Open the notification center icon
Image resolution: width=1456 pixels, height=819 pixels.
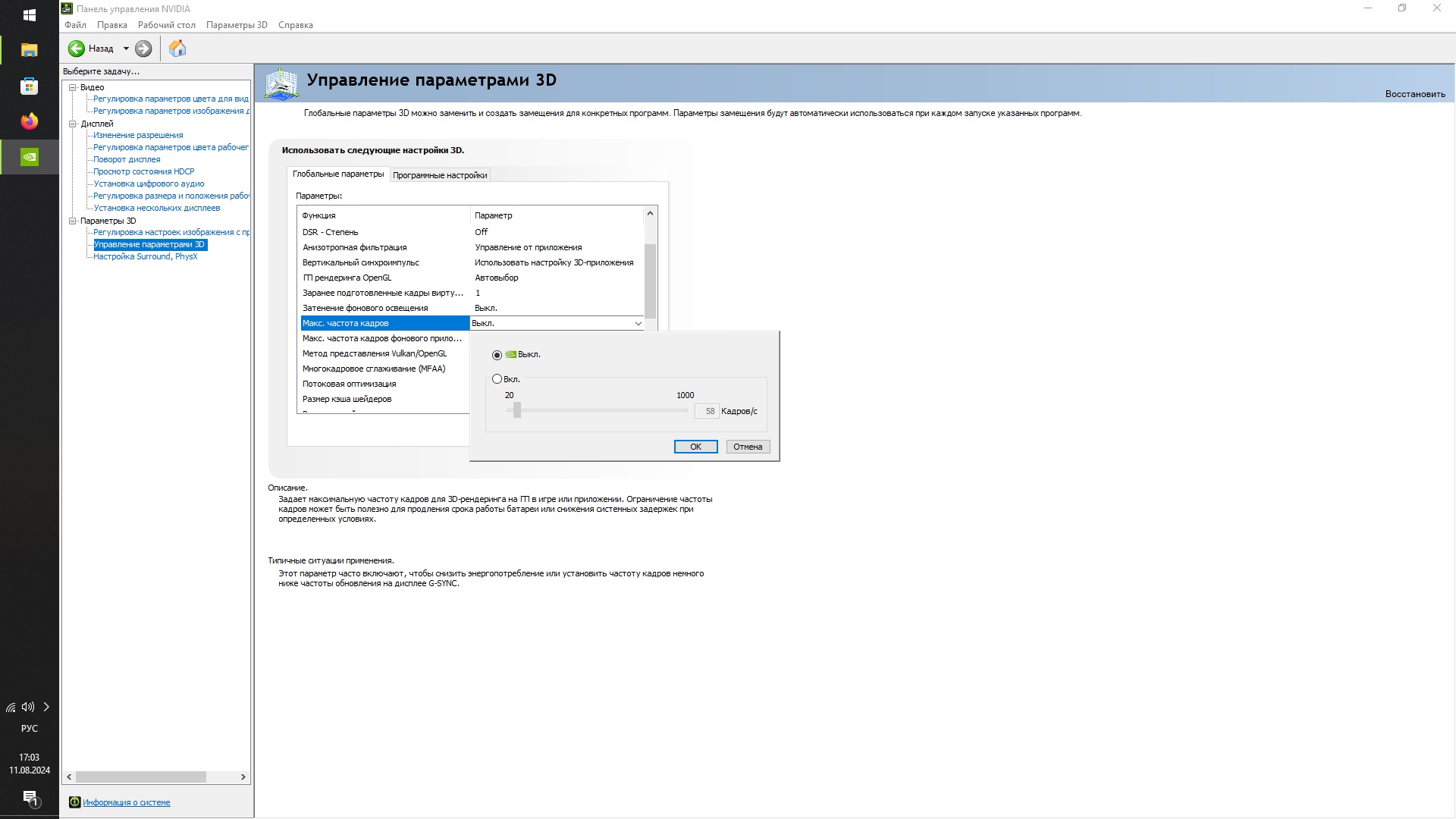tap(30, 797)
